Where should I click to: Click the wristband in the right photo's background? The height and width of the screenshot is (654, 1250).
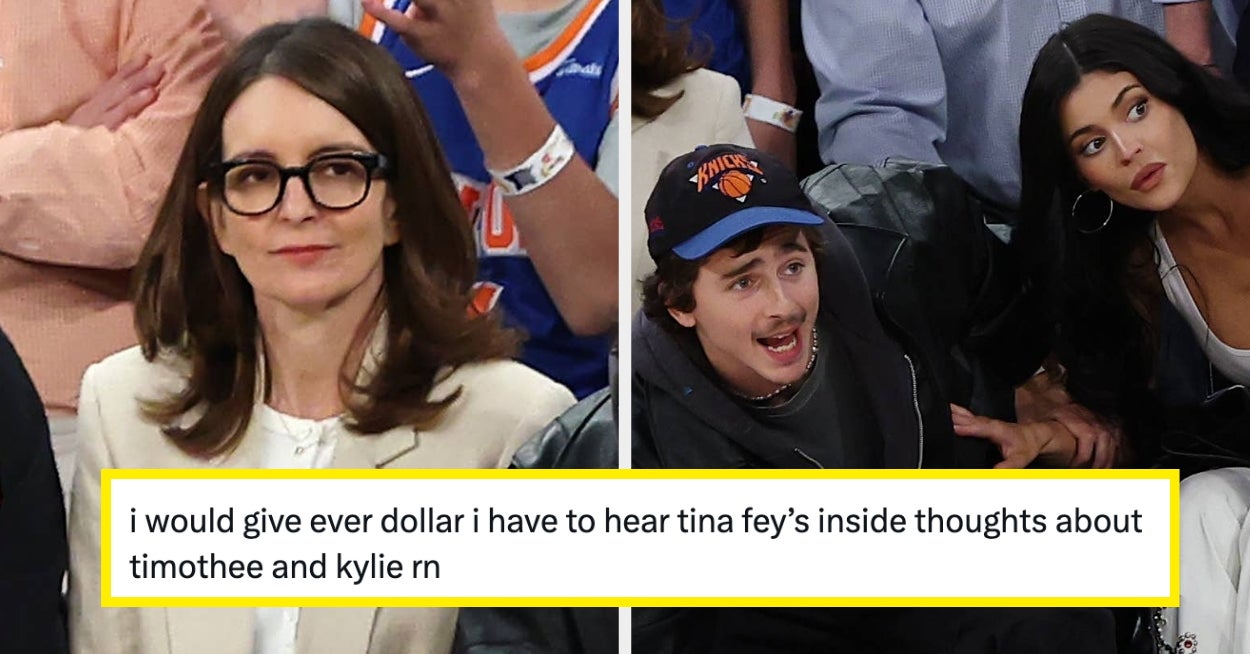(x=771, y=112)
